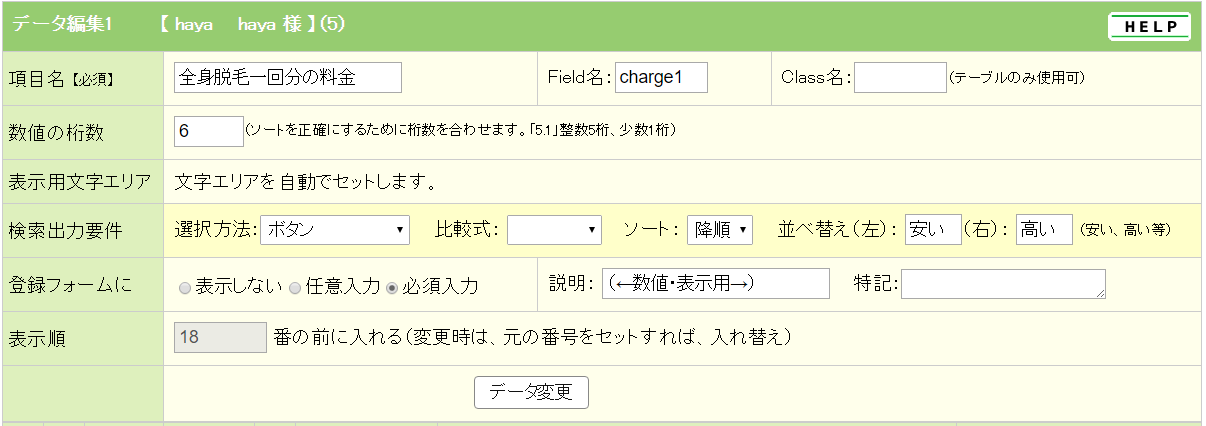1206x426 pixels.
Task: Select the 表示しない radio option
Action: click(184, 287)
